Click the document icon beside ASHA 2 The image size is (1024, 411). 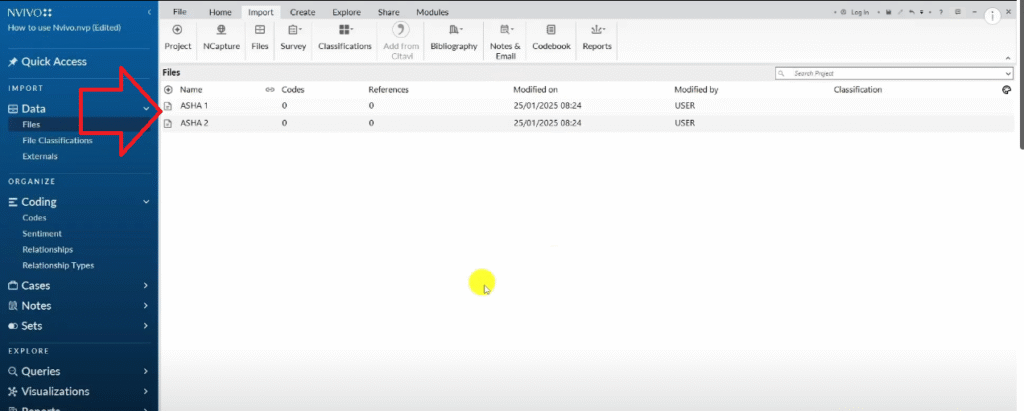(x=168, y=123)
